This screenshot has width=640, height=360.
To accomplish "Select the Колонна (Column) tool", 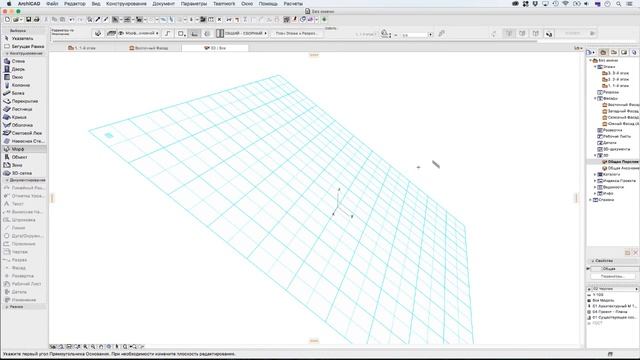I will point(20,85).
